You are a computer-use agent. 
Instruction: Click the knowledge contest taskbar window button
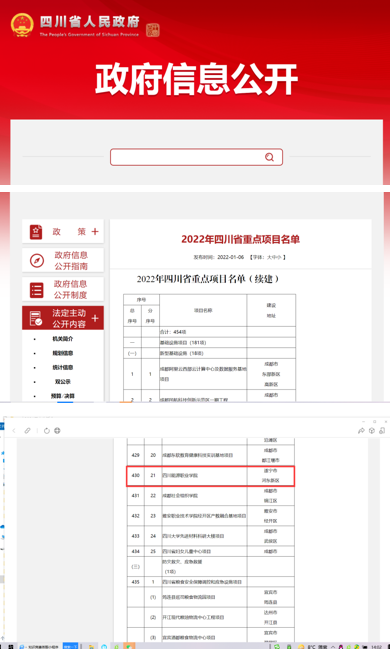click(39, 646)
